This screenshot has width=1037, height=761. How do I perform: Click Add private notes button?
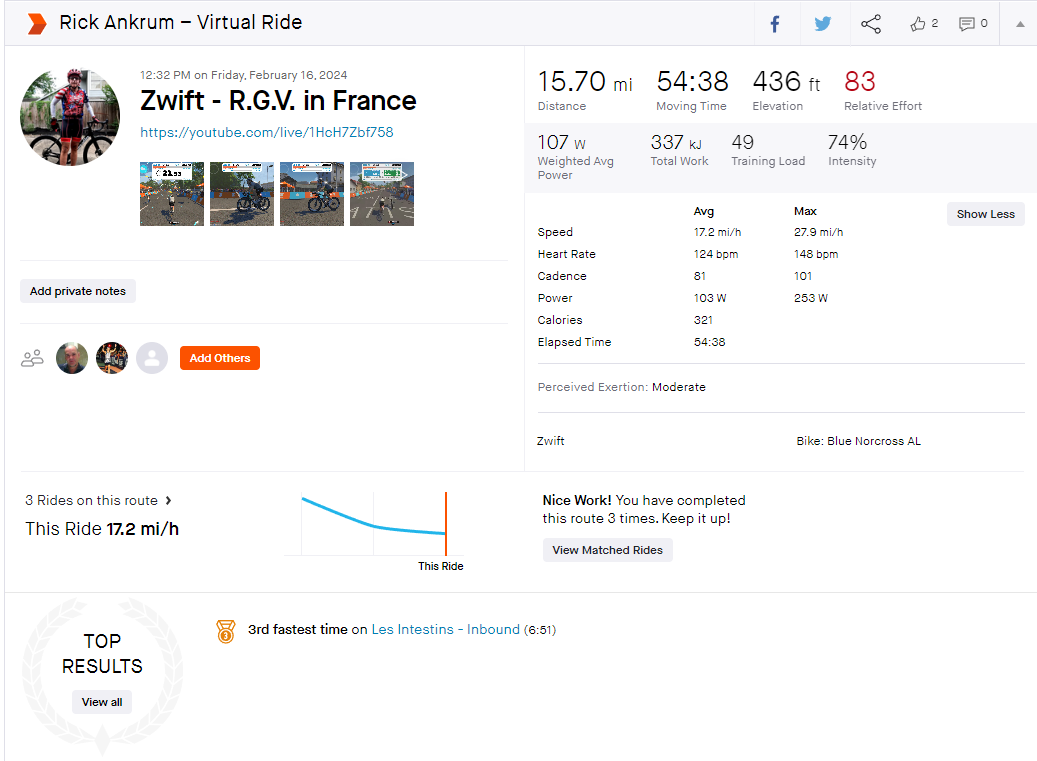point(78,291)
